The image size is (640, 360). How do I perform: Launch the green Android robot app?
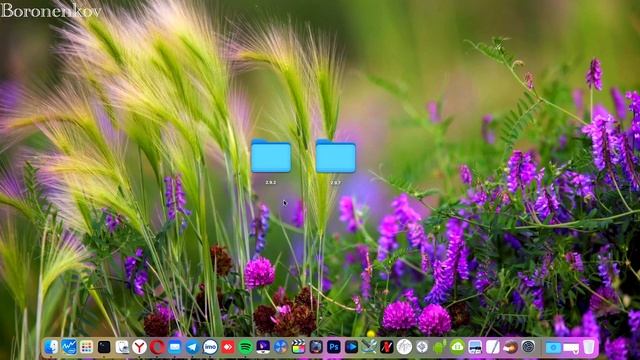[x=440, y=347]
